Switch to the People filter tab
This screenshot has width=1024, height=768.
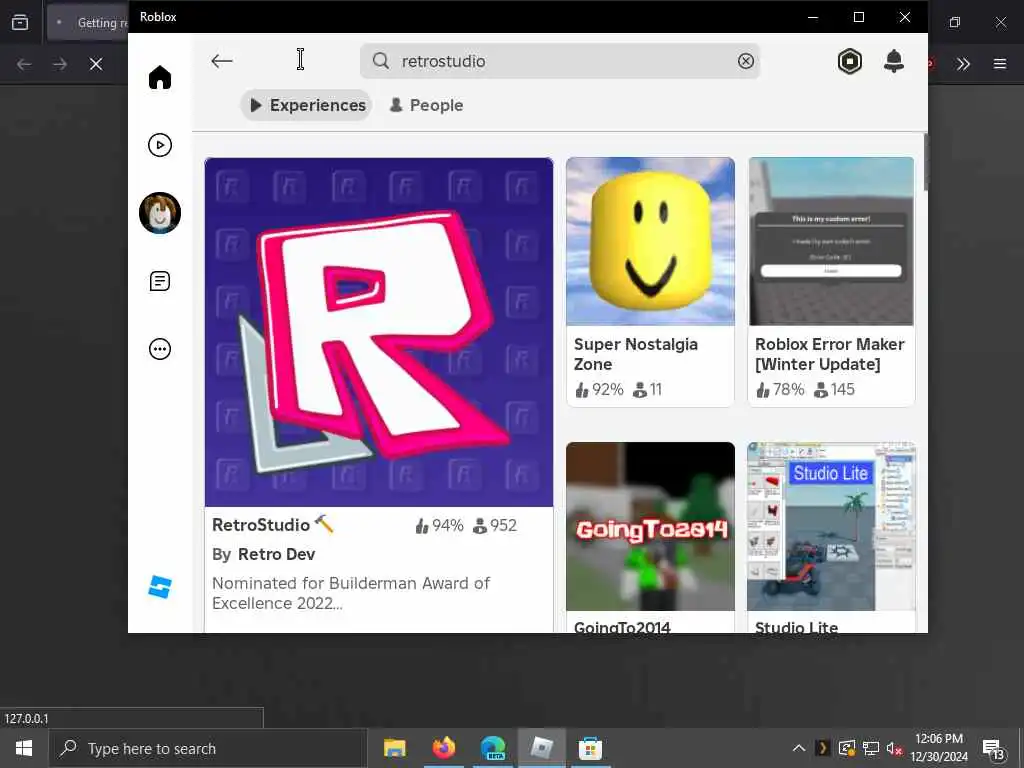[426, 105]
